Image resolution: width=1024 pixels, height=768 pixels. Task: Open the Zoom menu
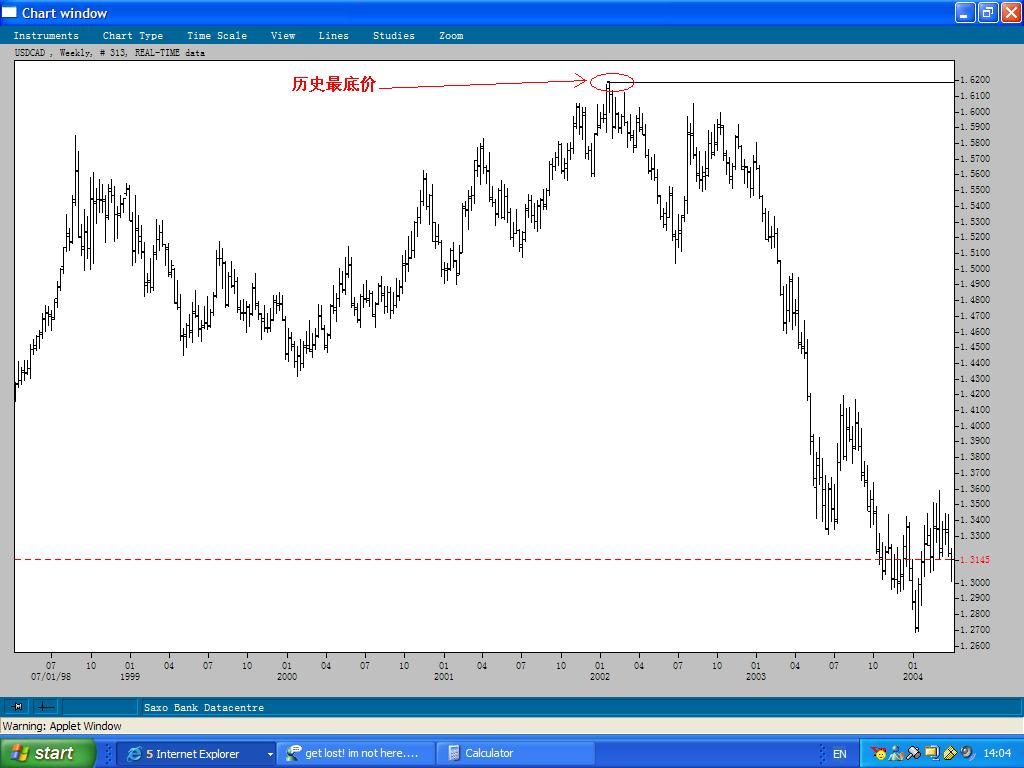point(451,36)
